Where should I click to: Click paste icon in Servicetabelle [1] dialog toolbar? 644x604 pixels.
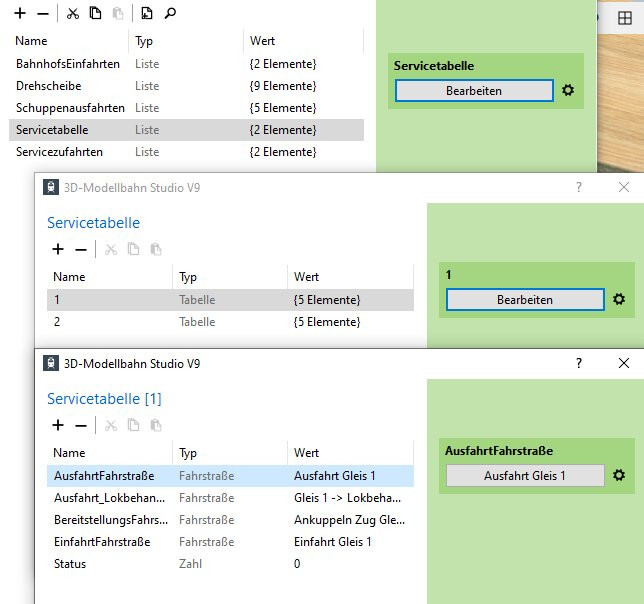point(156,425)
